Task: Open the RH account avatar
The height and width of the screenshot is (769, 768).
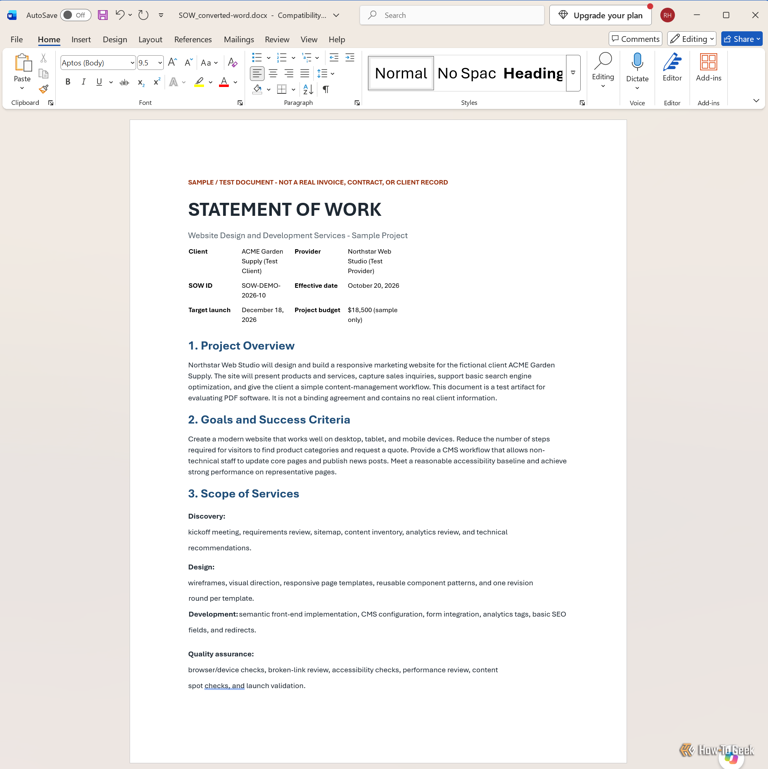Action: (667, 15)
